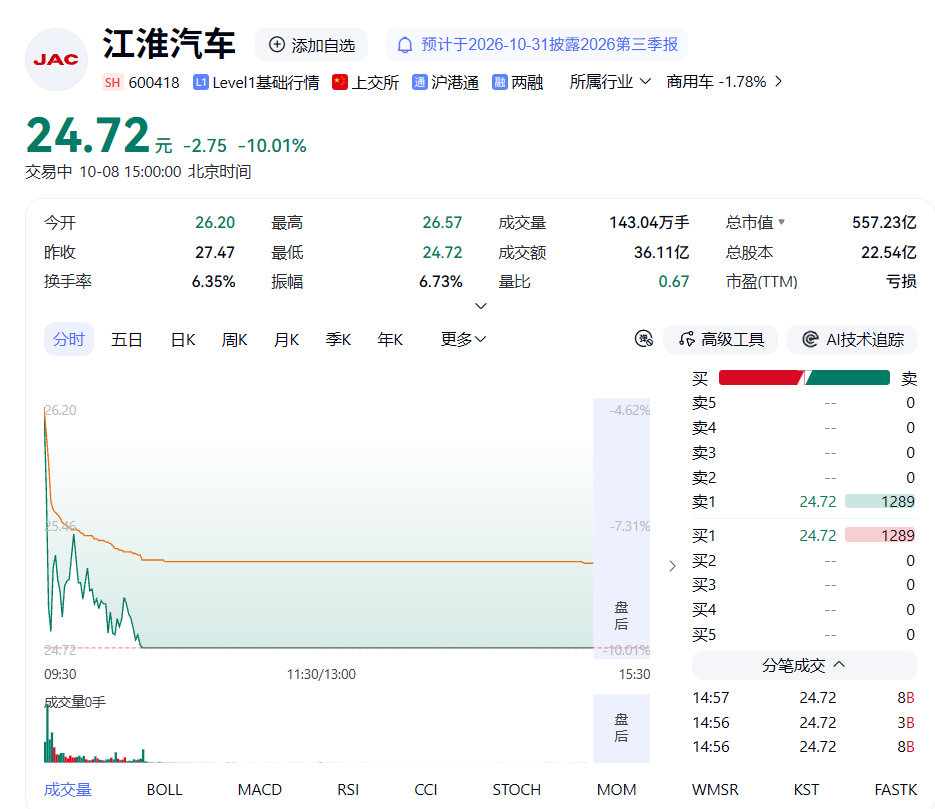The image size is (935, 809).
Task: Click the AI技术追踪 icon
Action: click(810, 339)
